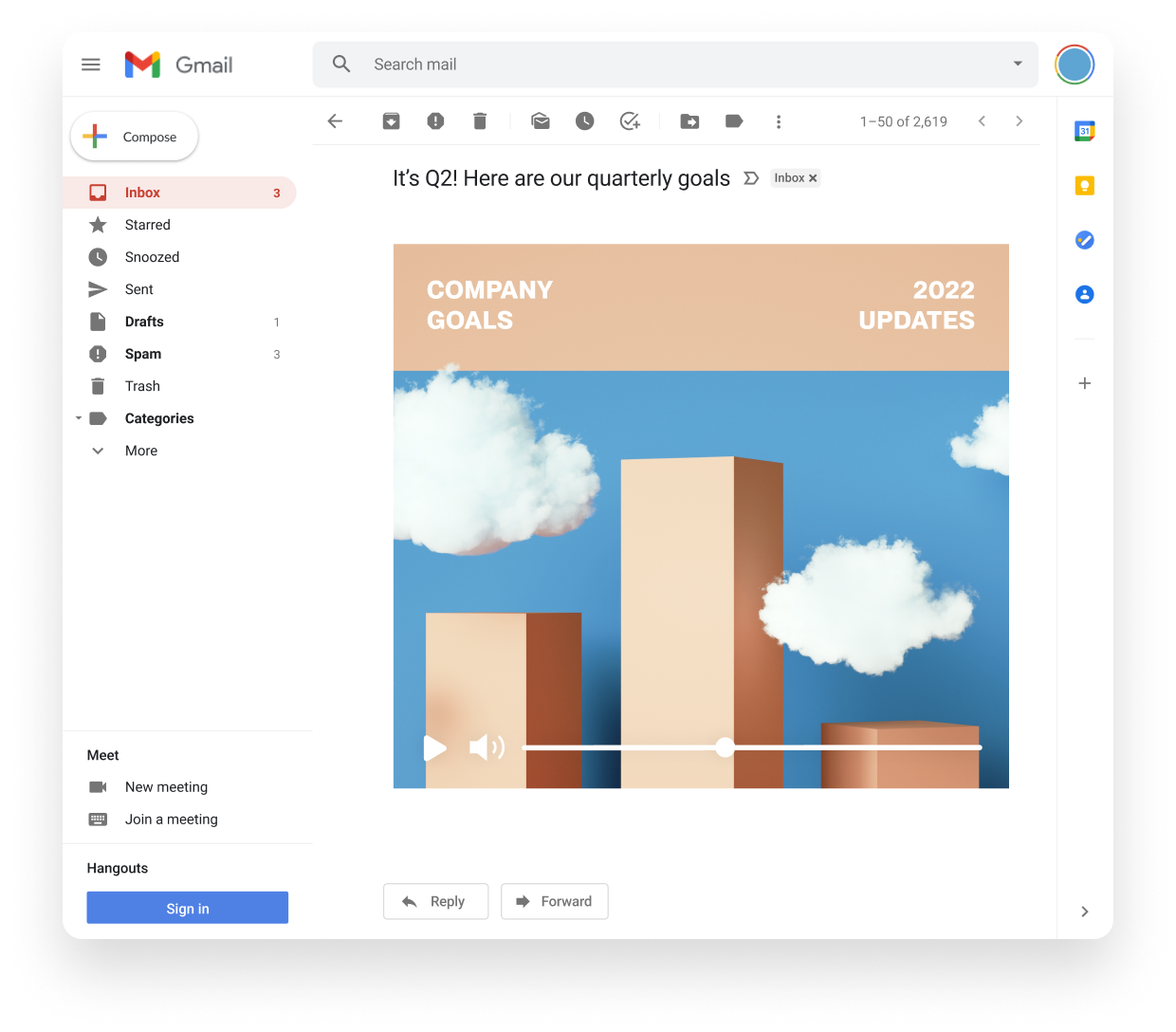This screenshot has width=1176, height=1032.
Task: Report this message as spam
Action: (x=435, y=121)
